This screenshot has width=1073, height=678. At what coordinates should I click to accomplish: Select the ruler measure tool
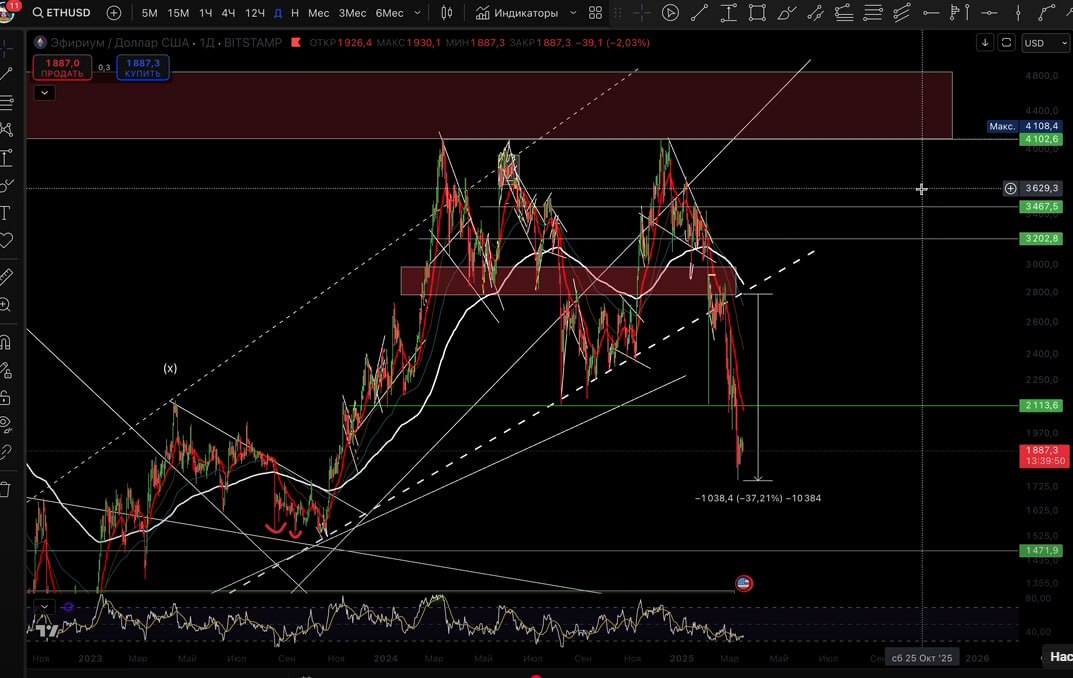click(6, 277)
